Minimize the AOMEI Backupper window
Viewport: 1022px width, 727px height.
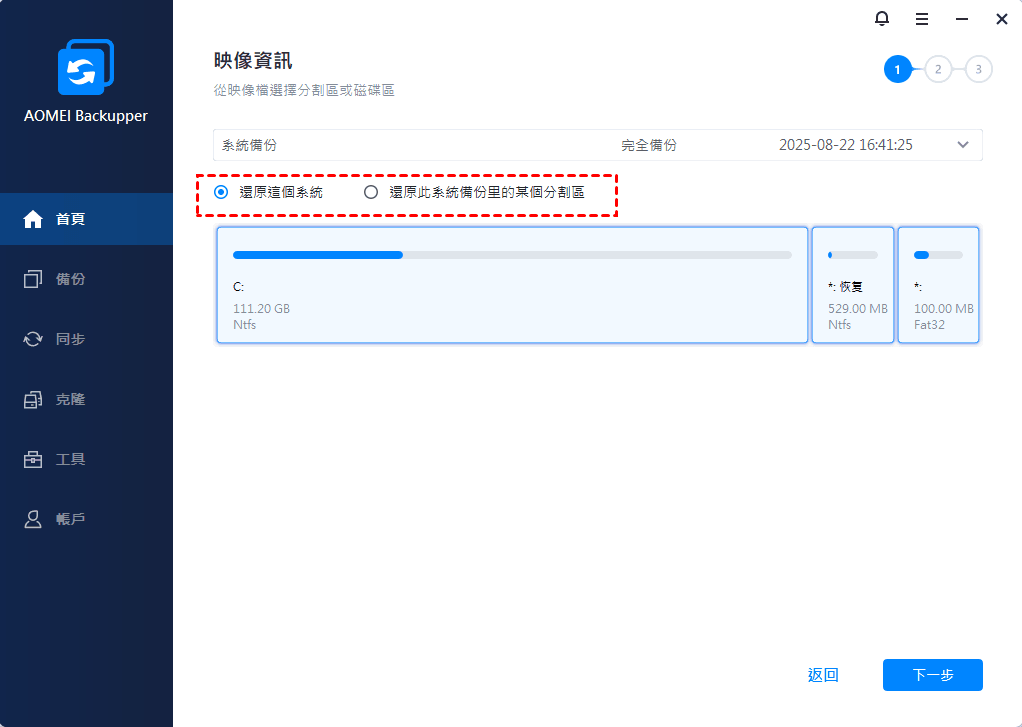[962, 19]
